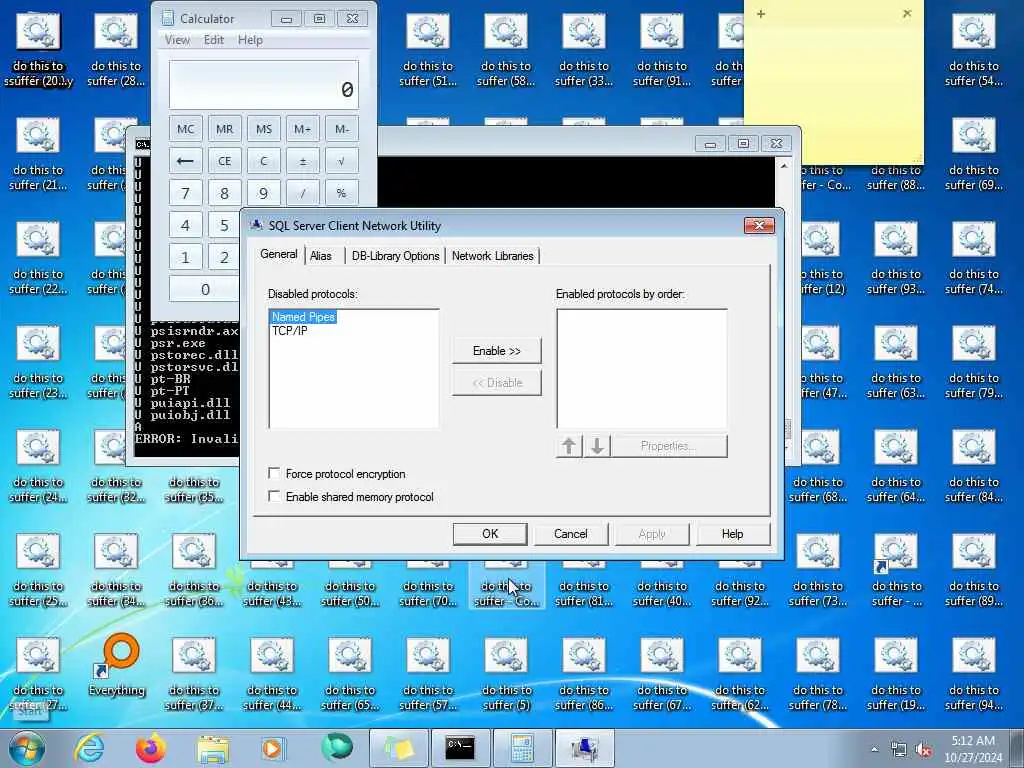
Task: Select desktop icon 'do this to suffer (44...'
Action: tap(272, 675)
